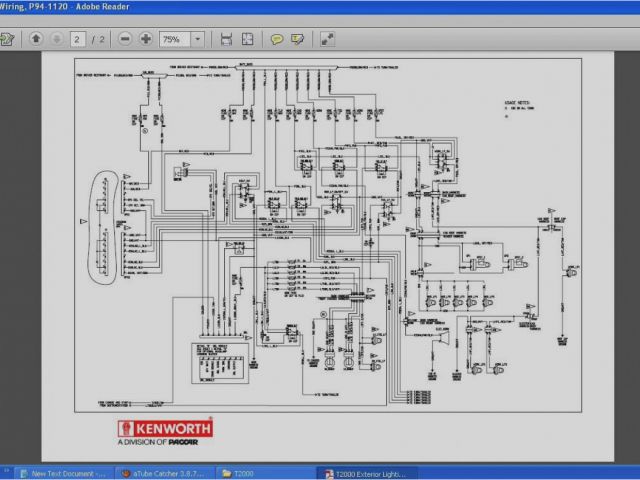
Task: Go to the previous page using up arrow
Action: coord(36,39)
